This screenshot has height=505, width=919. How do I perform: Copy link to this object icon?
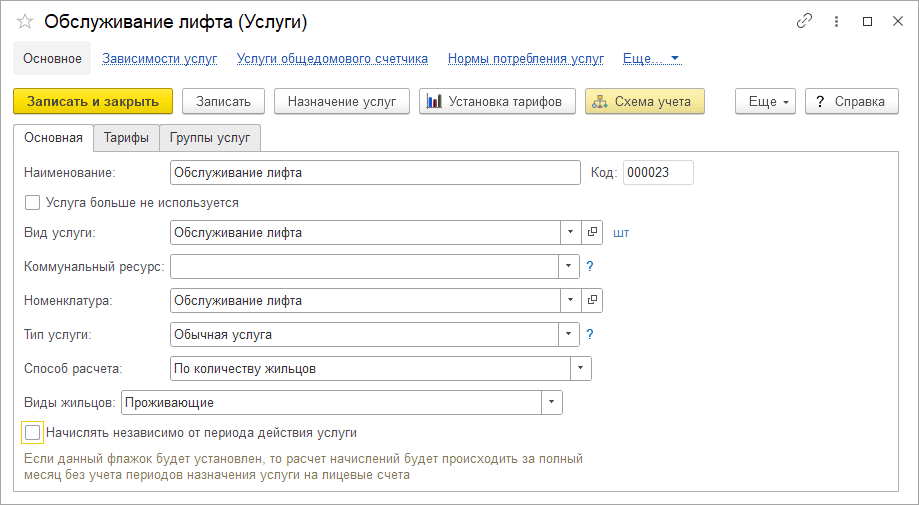[x=804, y=22]
